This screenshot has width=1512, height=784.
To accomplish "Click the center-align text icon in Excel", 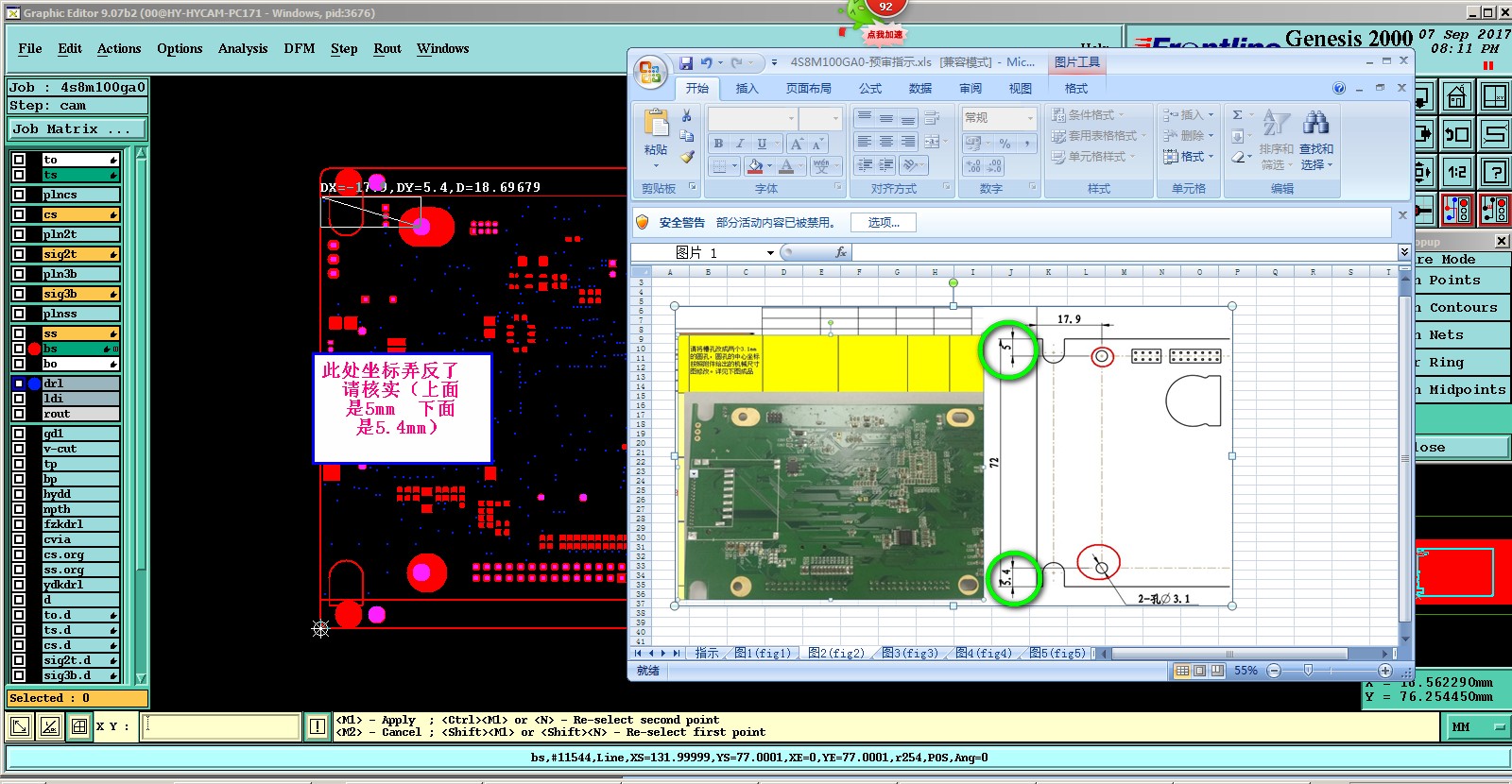I will [x=885, y=142].
